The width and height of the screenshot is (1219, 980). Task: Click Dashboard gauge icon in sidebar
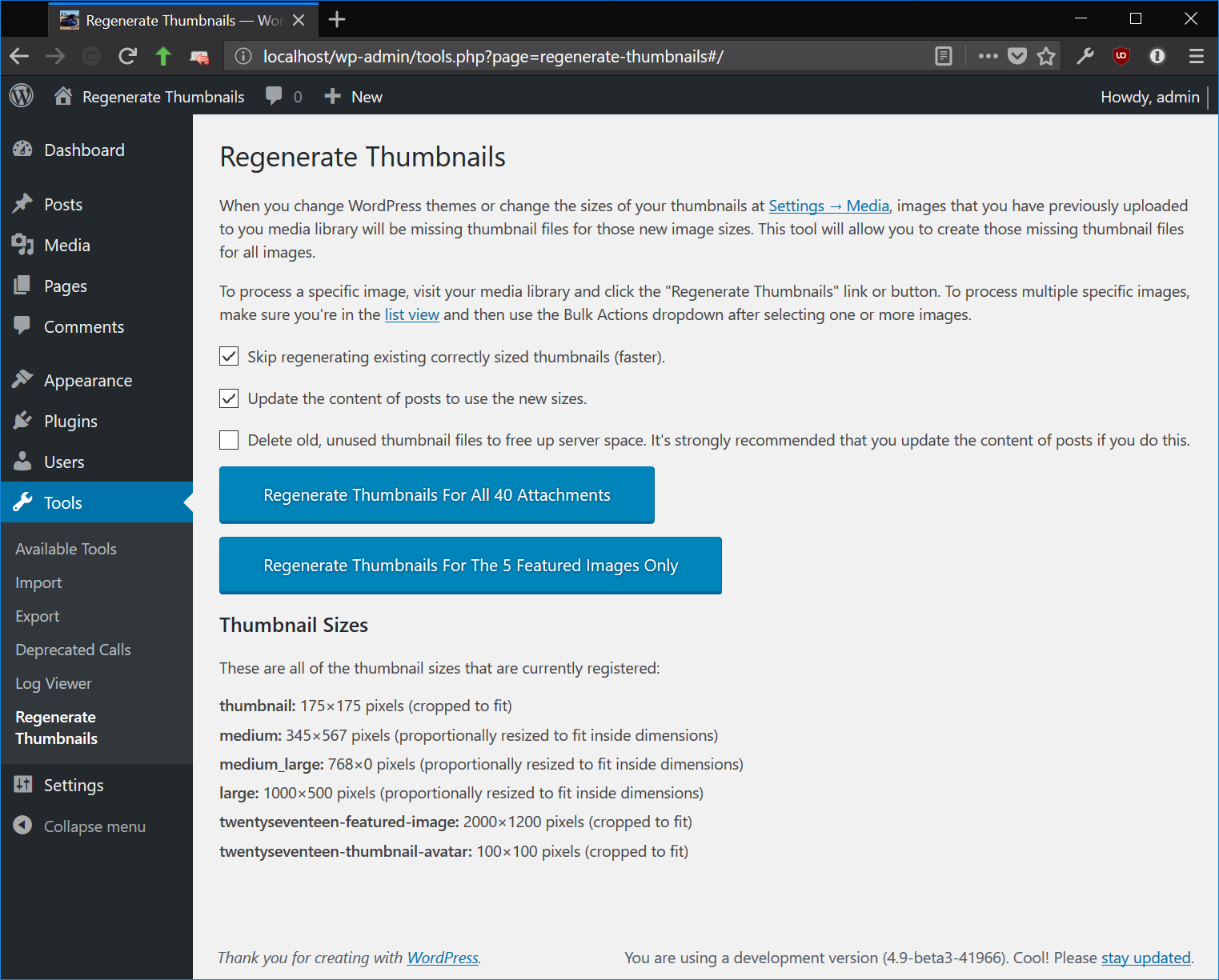tap(22, 150)
